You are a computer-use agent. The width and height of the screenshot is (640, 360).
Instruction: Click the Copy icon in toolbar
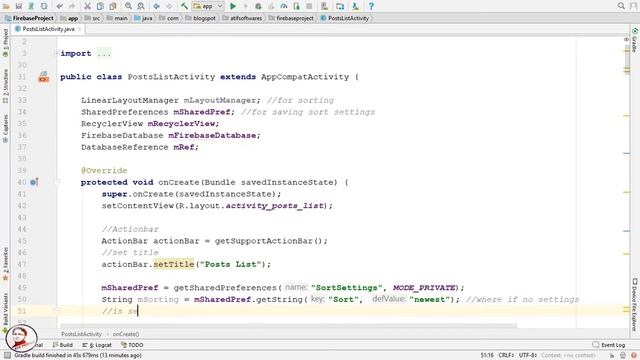[x=100, y=6]
